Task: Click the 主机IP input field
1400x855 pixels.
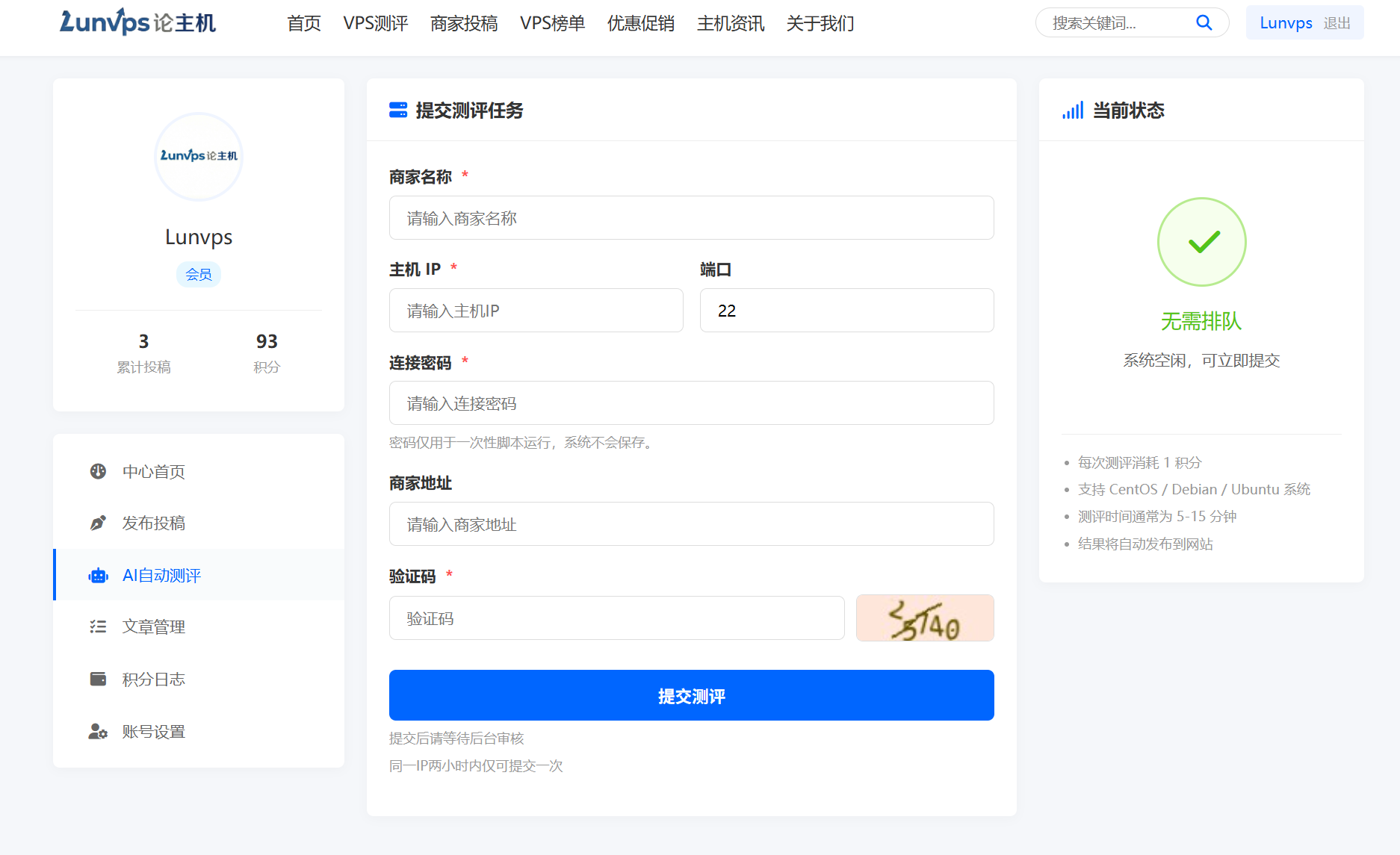Action: [536, 311]
